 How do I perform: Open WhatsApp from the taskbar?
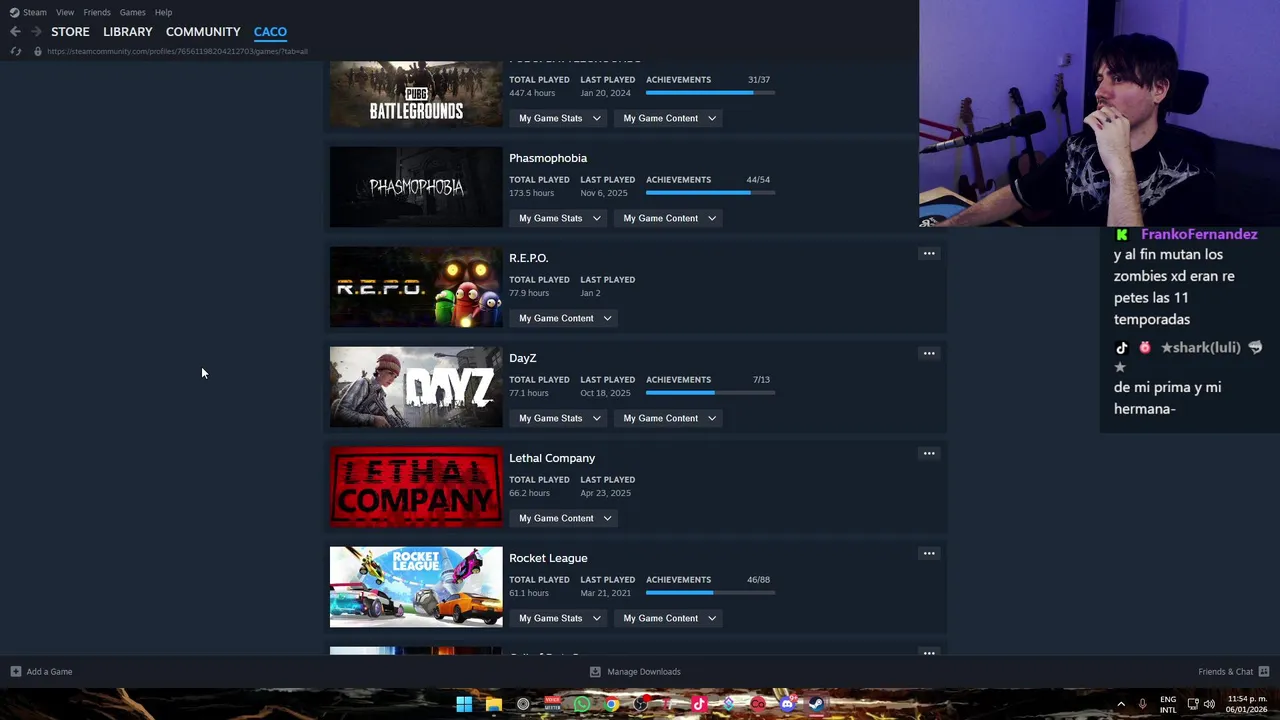(x=581, y=704)
